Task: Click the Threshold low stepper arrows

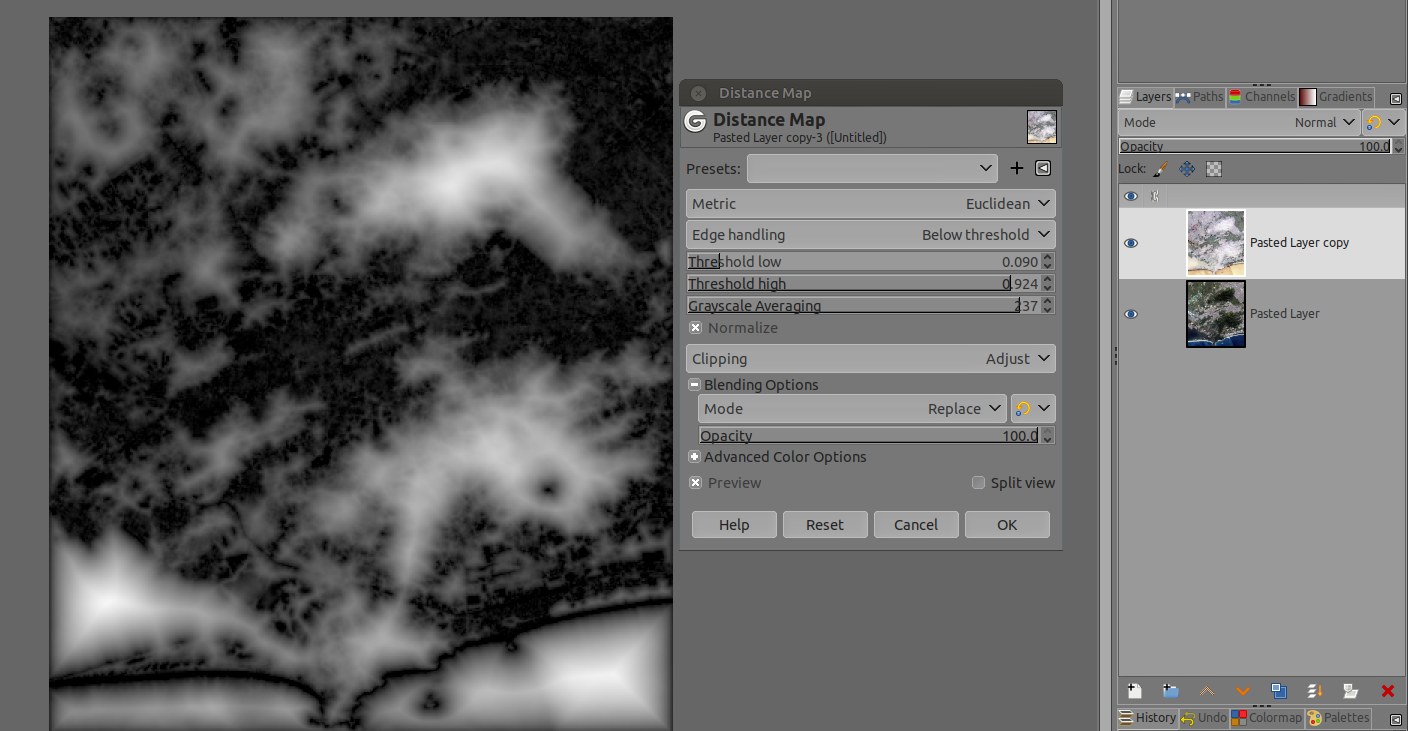Action: [1048, 262]
